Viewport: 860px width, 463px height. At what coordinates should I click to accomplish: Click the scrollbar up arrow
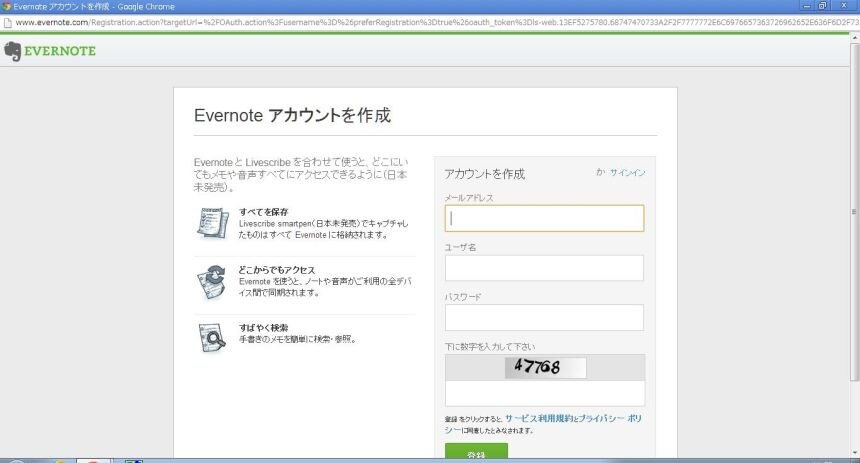[854, 38]
